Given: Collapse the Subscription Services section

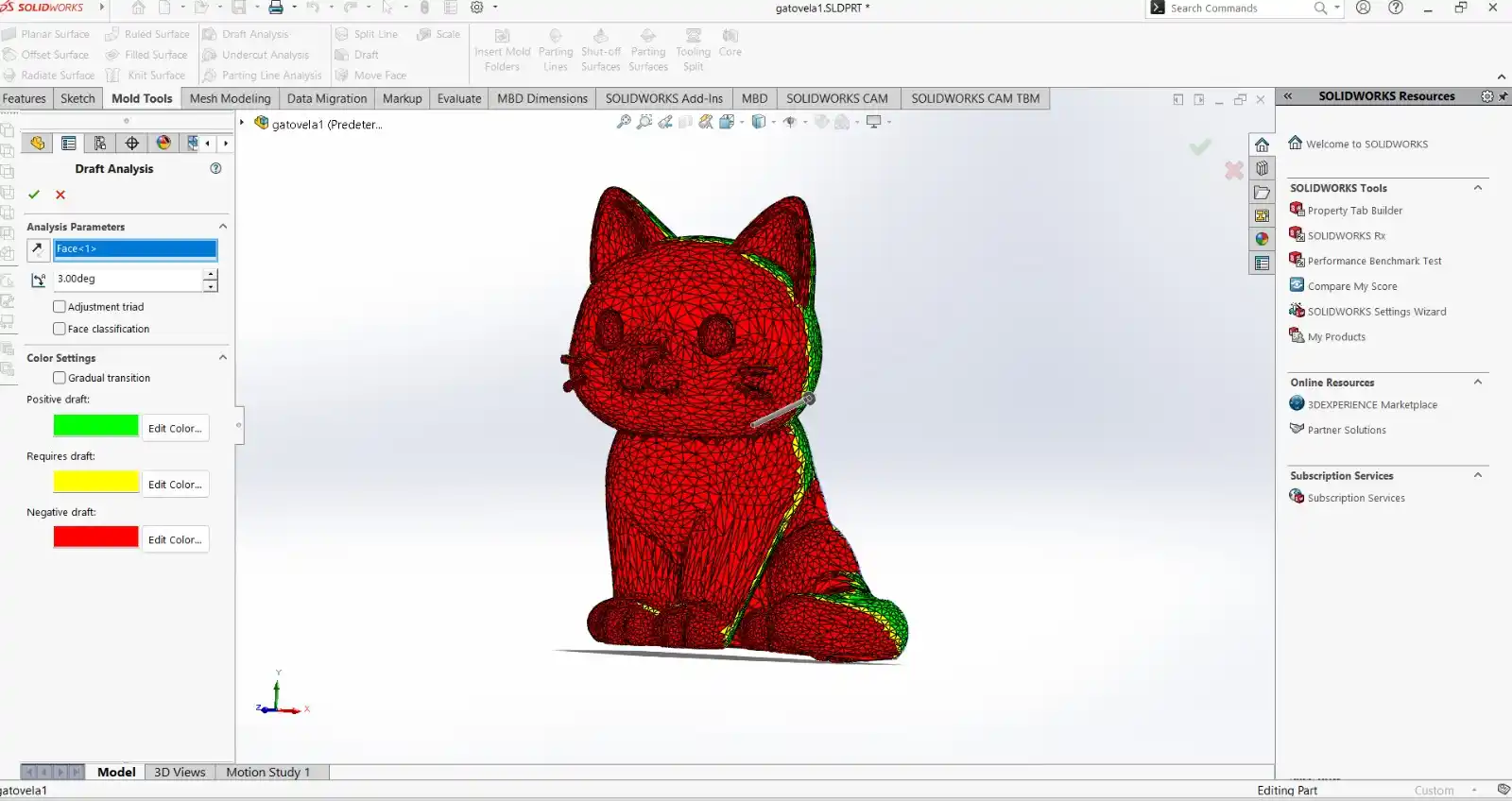Looking at the screenshot, I should click(1478, 475).
